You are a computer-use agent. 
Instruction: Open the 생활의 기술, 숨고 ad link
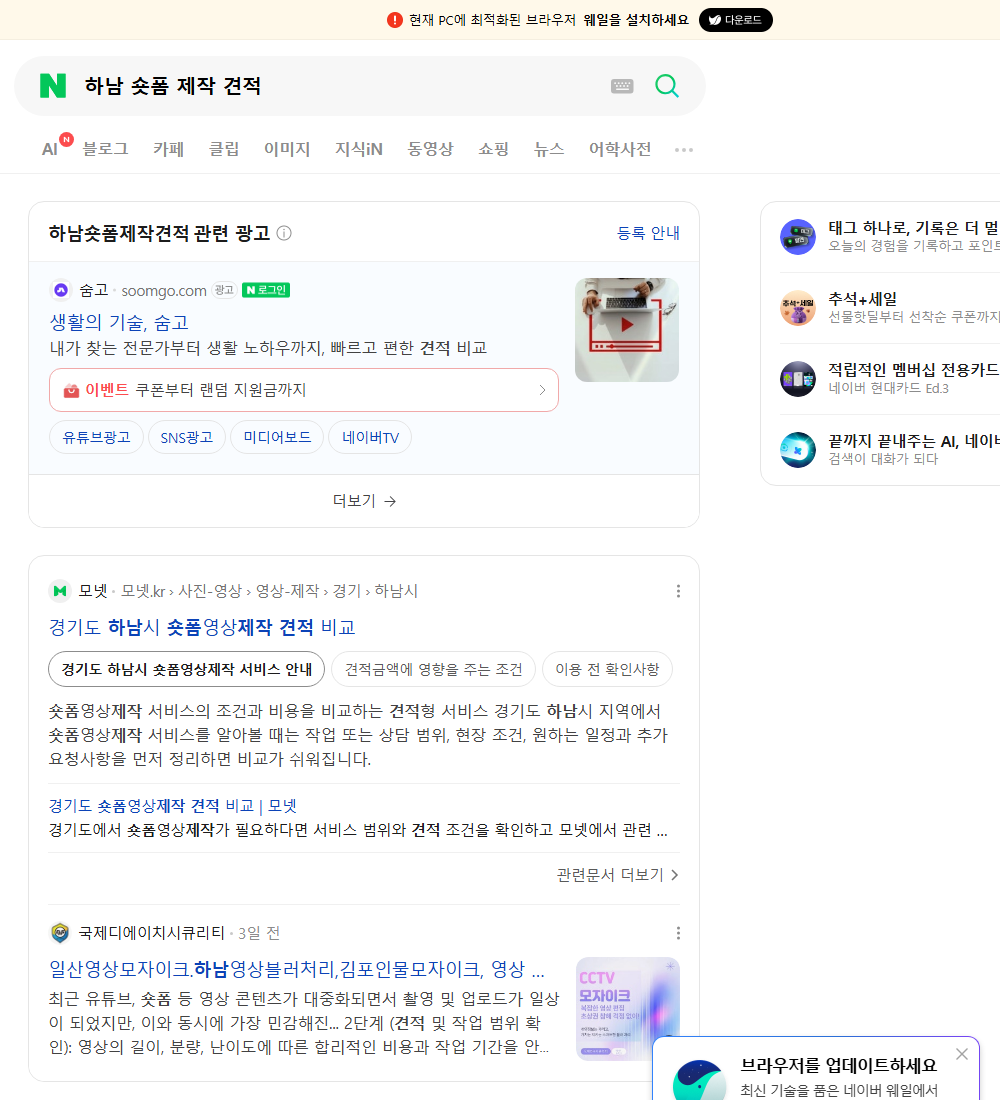point(119,322)
